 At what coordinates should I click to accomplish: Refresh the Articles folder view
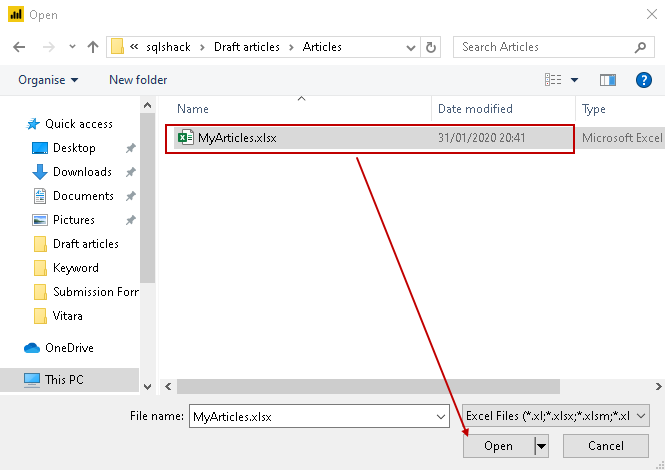click(431, 47)
